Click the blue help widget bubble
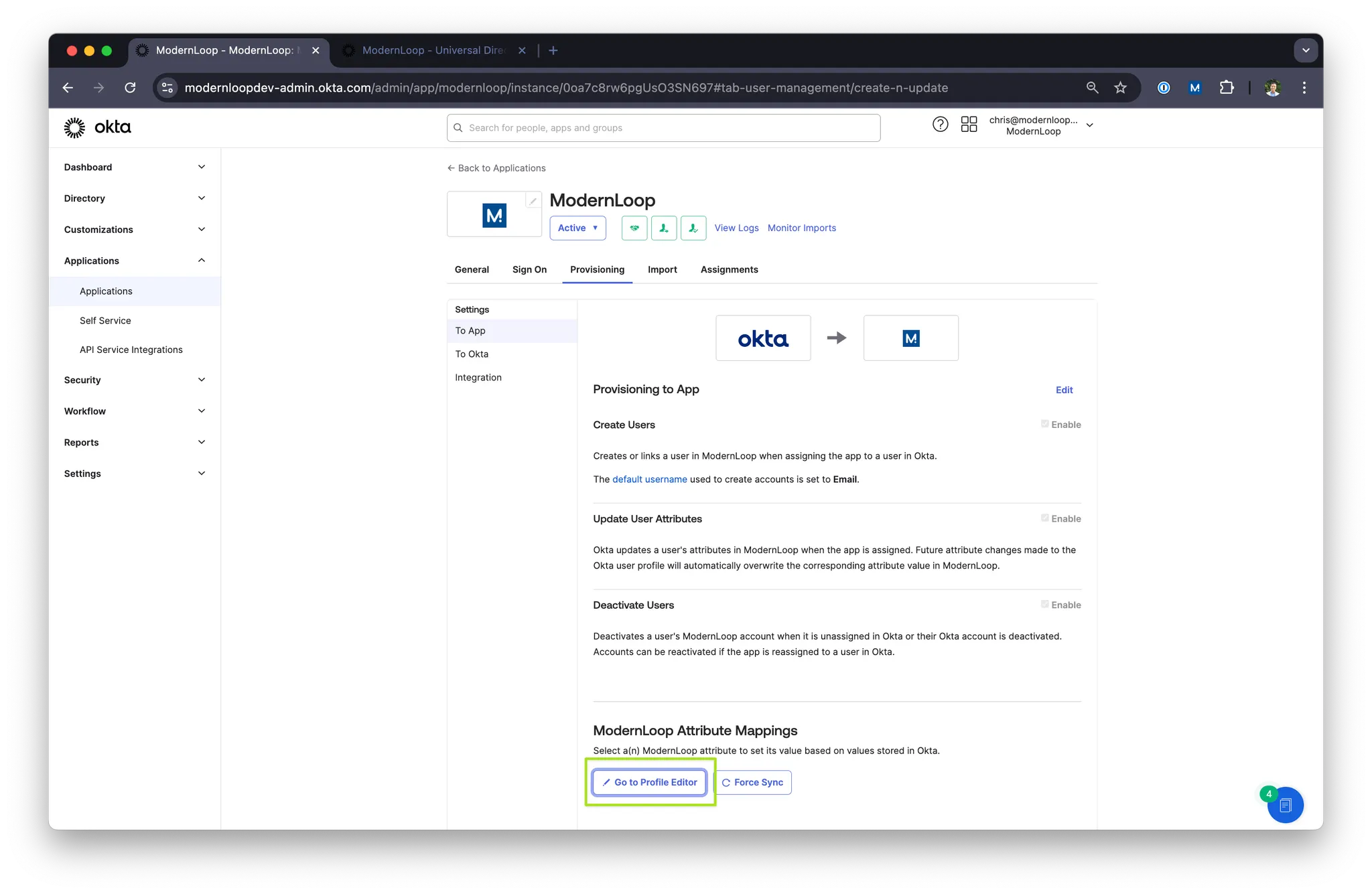The height and width of the screenshot is (894, 1372). [1285, 805]
